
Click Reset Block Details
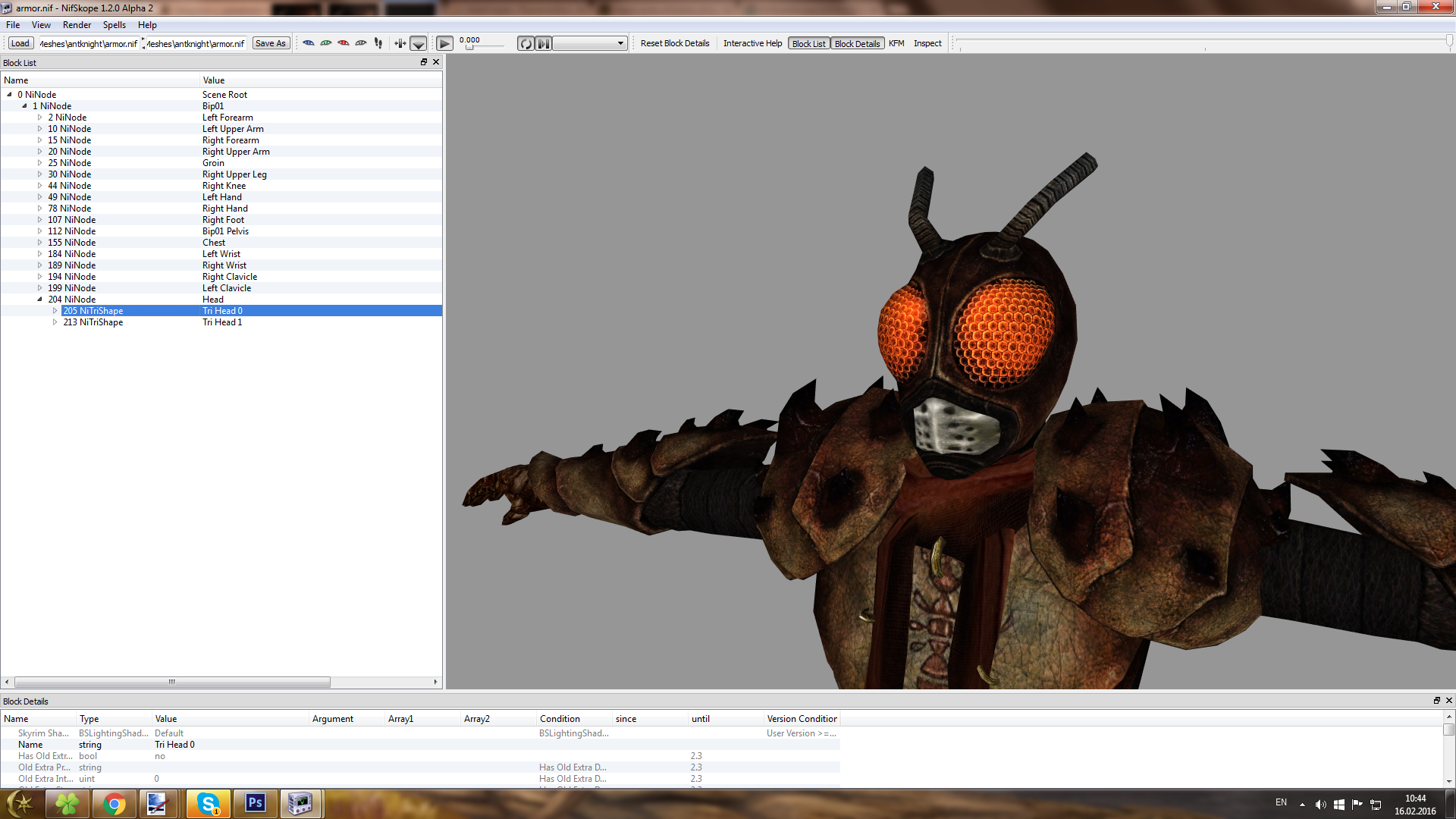coord(675,43)
